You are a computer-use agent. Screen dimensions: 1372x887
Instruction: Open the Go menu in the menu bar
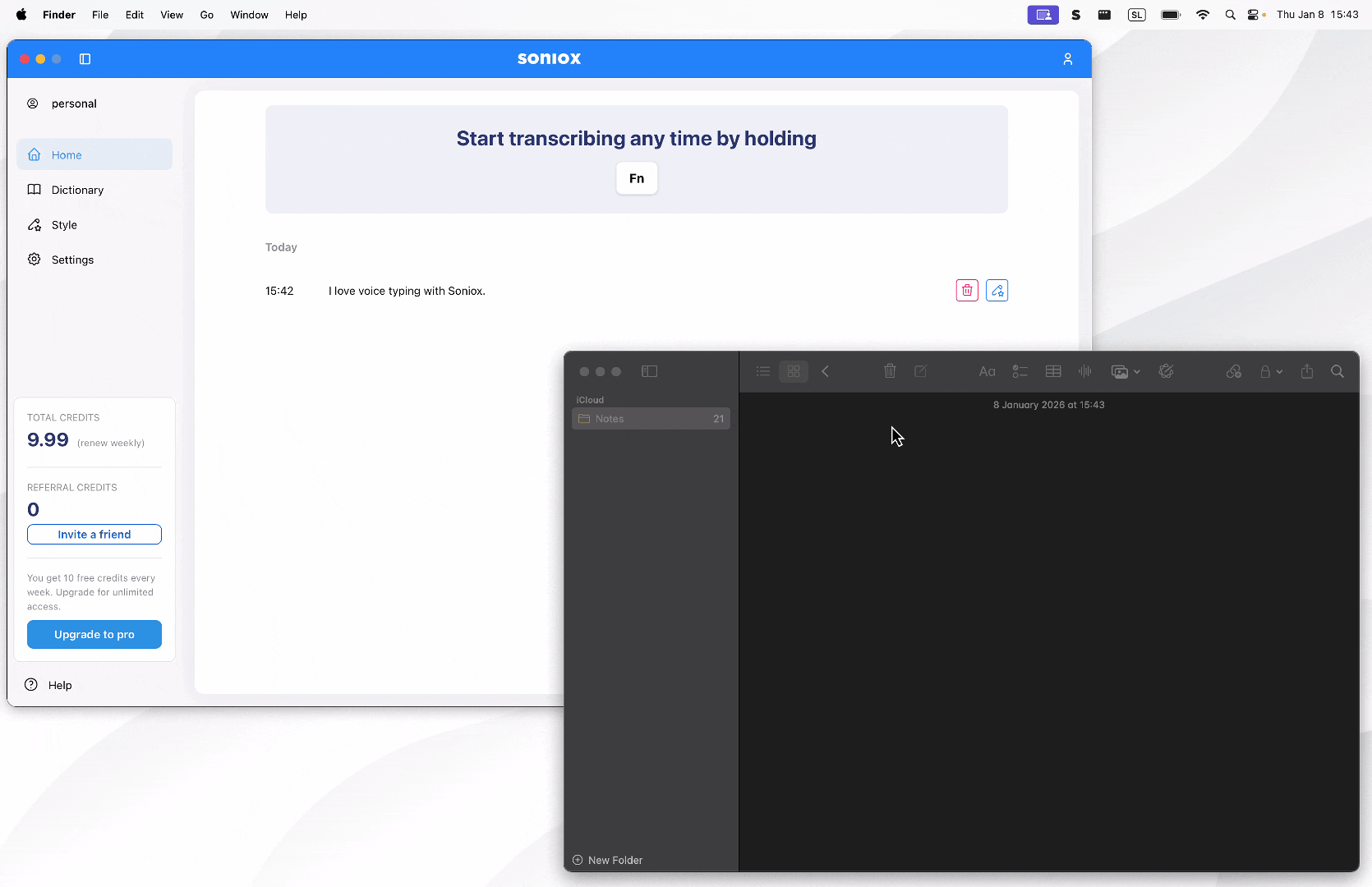click(x=206, y=15)
